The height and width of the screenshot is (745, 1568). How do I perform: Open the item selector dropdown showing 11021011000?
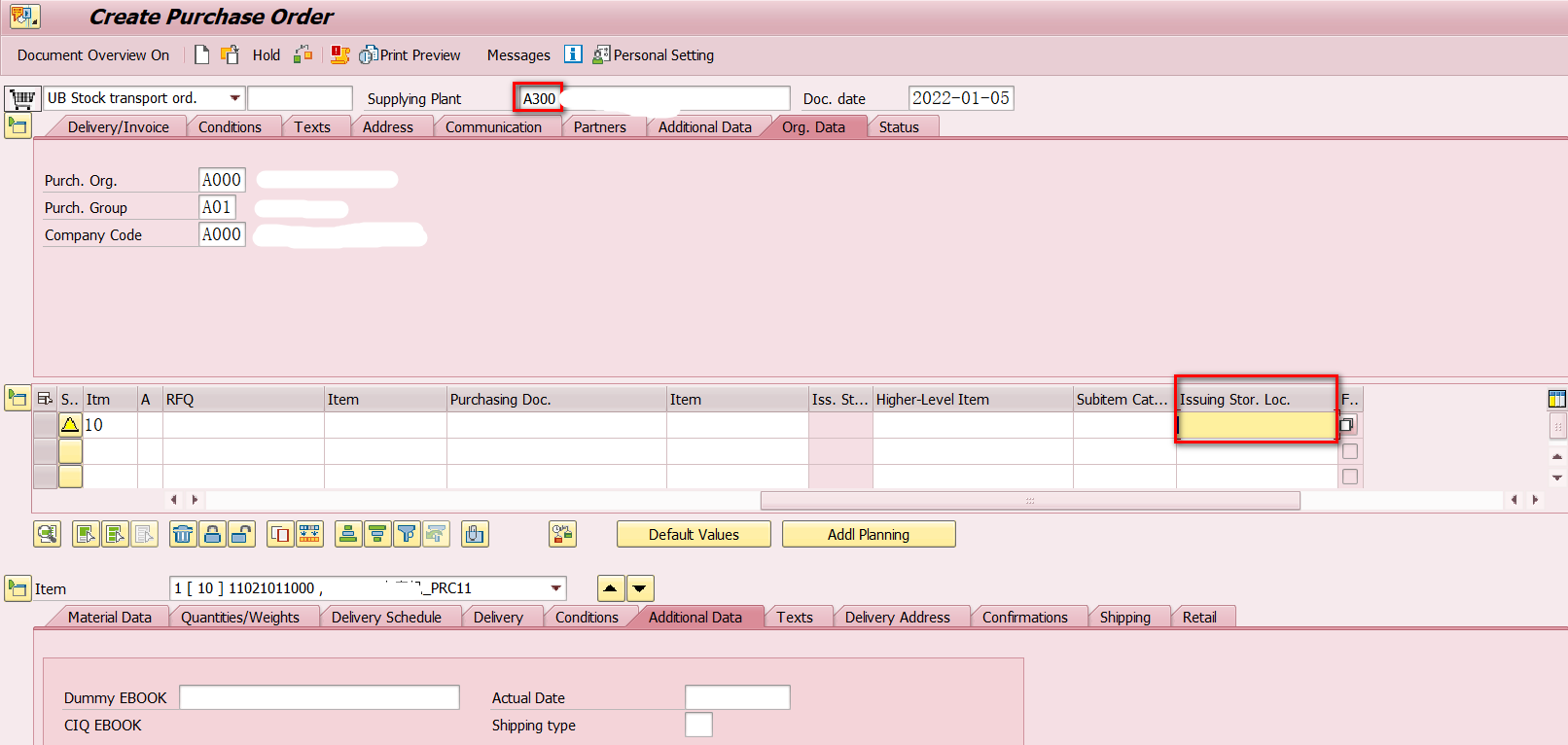click(x=556, y=588)
